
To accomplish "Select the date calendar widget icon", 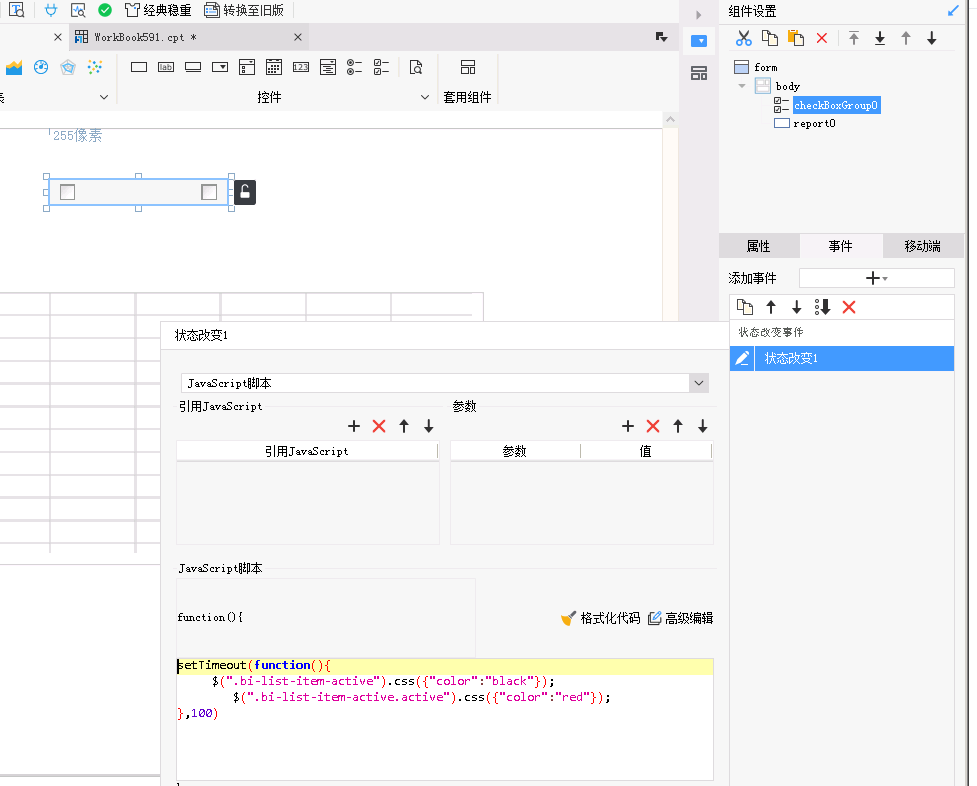I will click(x=274, y=67).
